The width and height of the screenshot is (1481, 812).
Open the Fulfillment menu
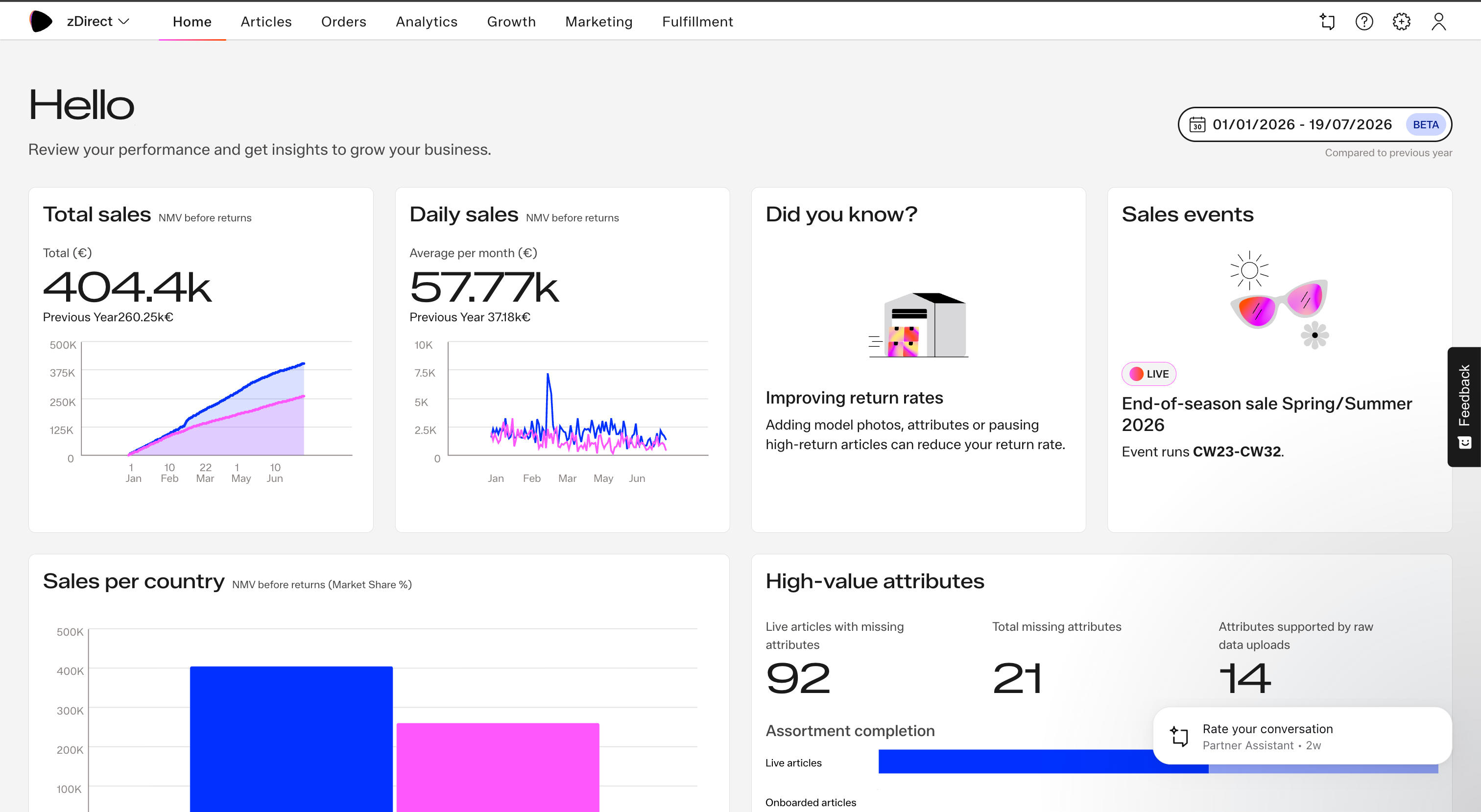(x=697, y=21)
